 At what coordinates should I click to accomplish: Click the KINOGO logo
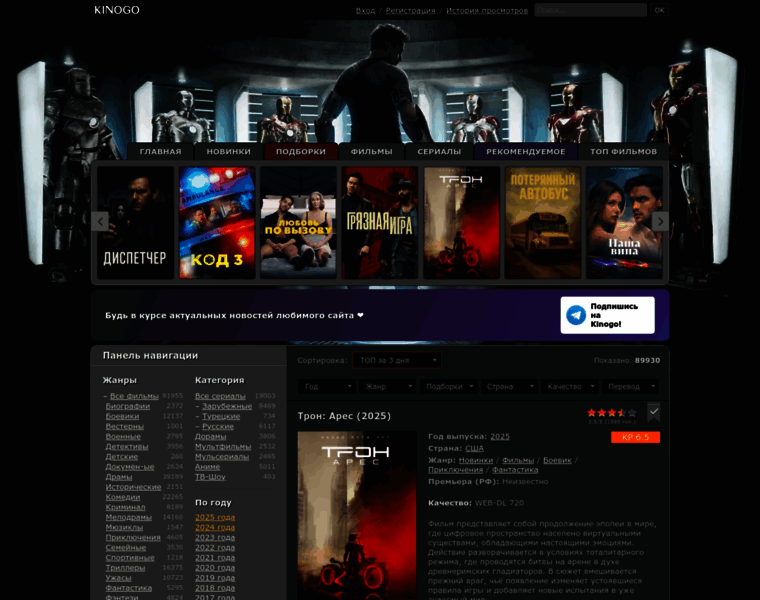click(116, 10)
